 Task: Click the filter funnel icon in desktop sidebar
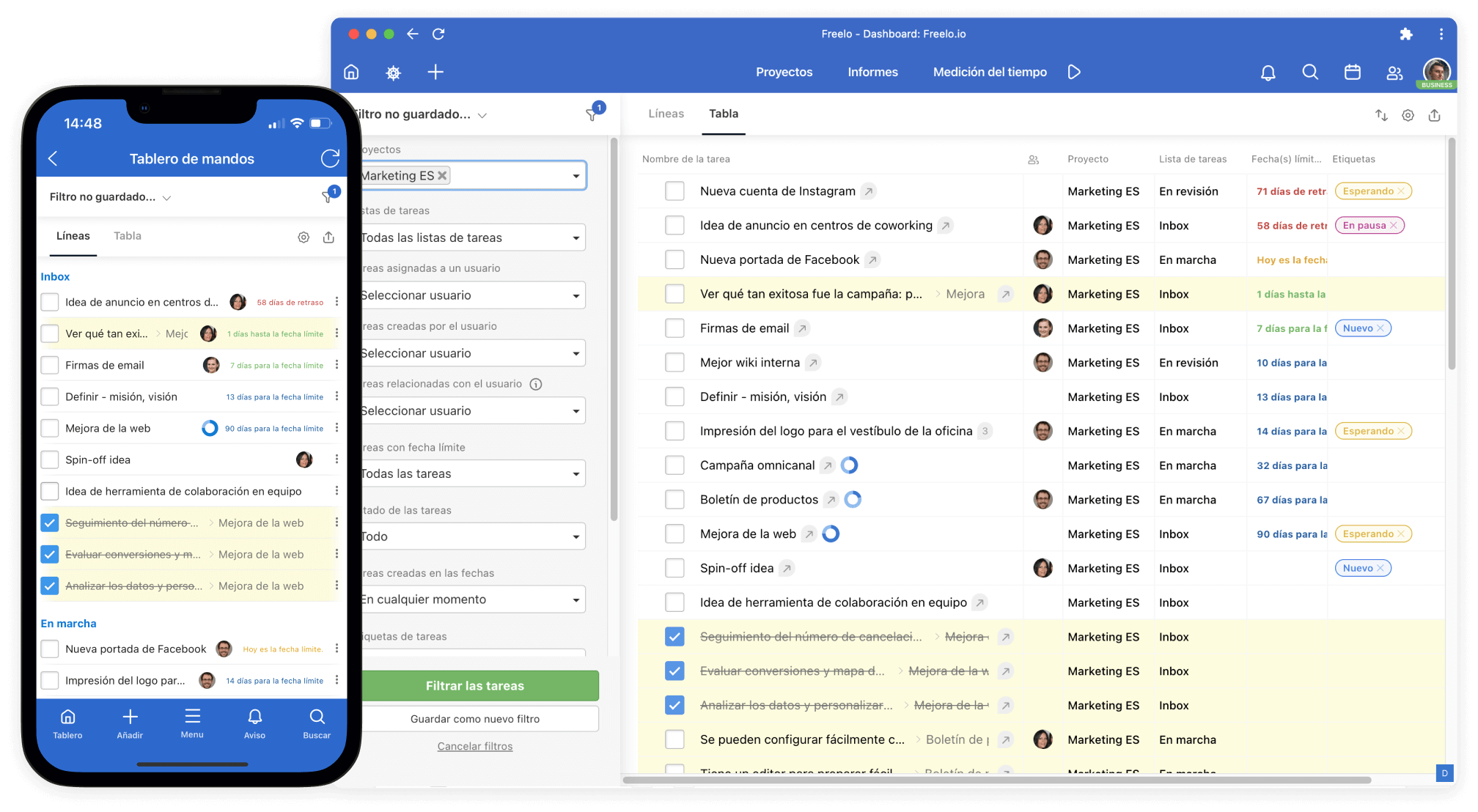click(593, 114)
